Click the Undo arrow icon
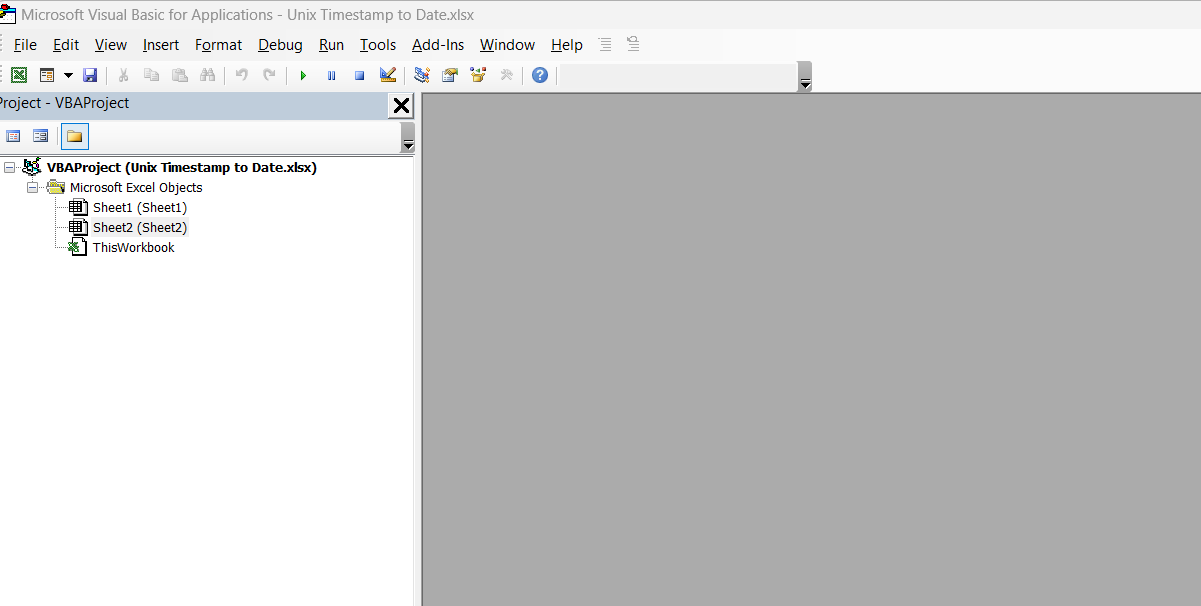Image resolution: width=1201 pixels, height=606 pixels. pyautogui.click(x=241, y=75)
